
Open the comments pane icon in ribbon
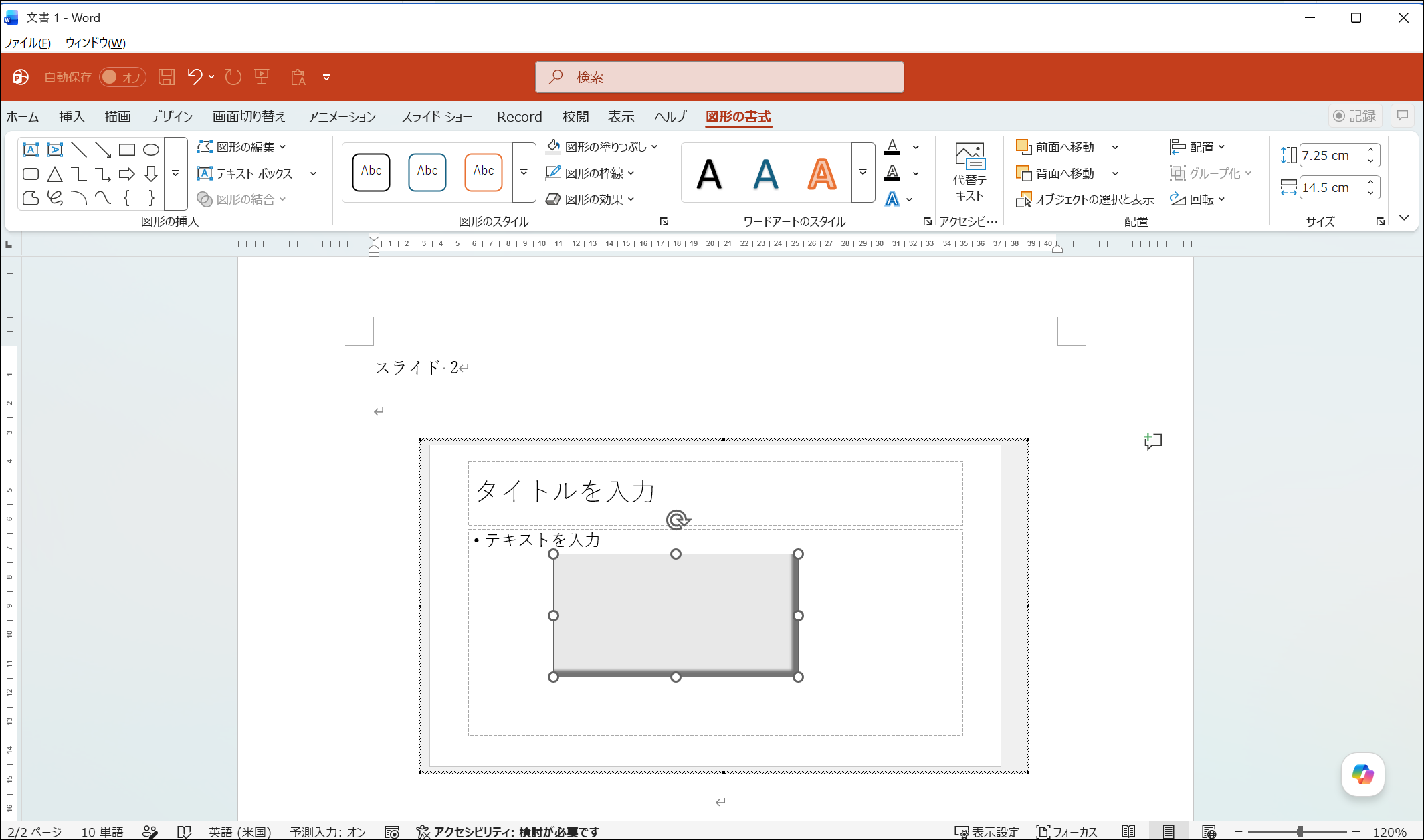(1403, 116)
